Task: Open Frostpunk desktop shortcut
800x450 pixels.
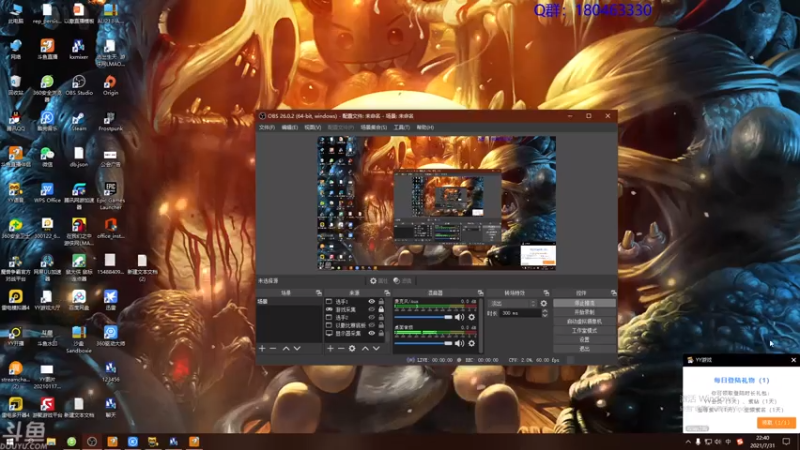Action: [110, 121]
